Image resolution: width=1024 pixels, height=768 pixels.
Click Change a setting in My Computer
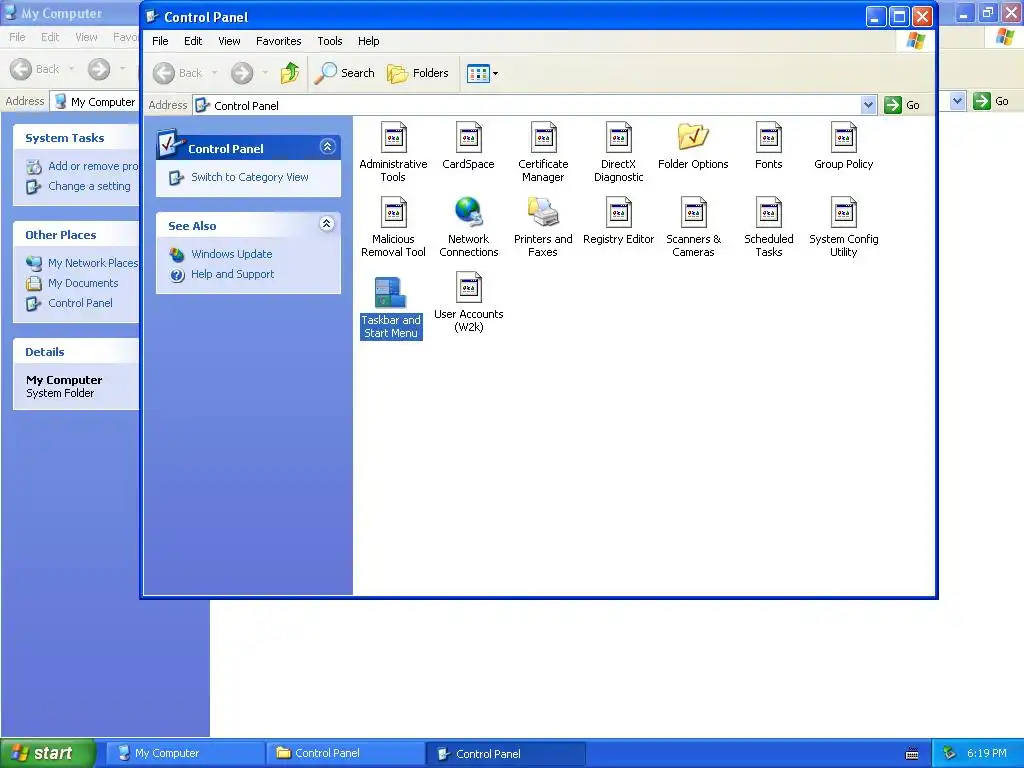point(89,187)
